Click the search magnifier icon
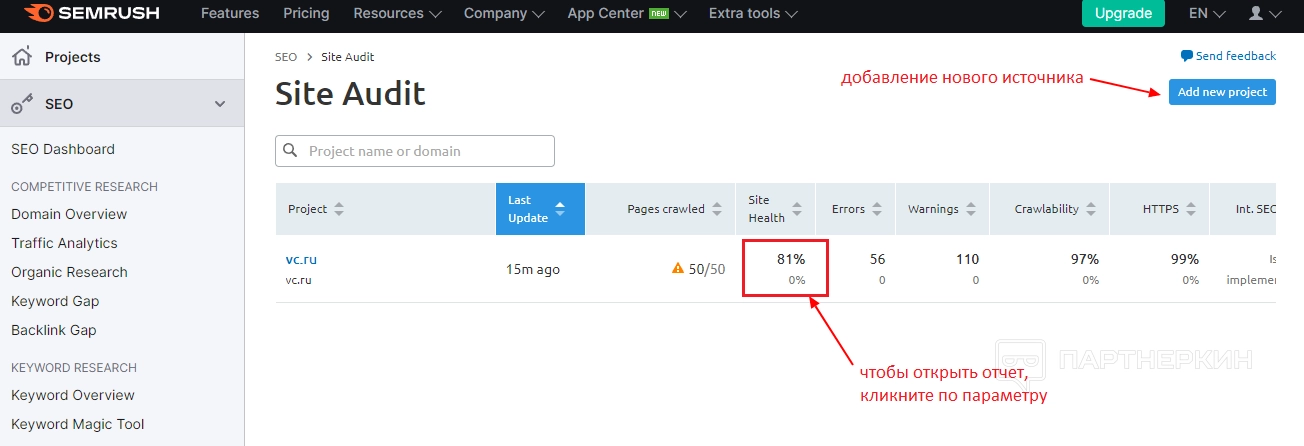 coord(291,151)
